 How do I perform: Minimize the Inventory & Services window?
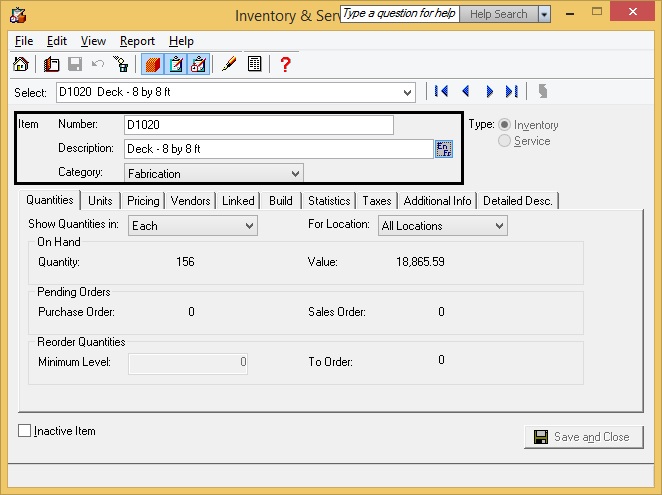pyautogui.click(x=570, y=14)
